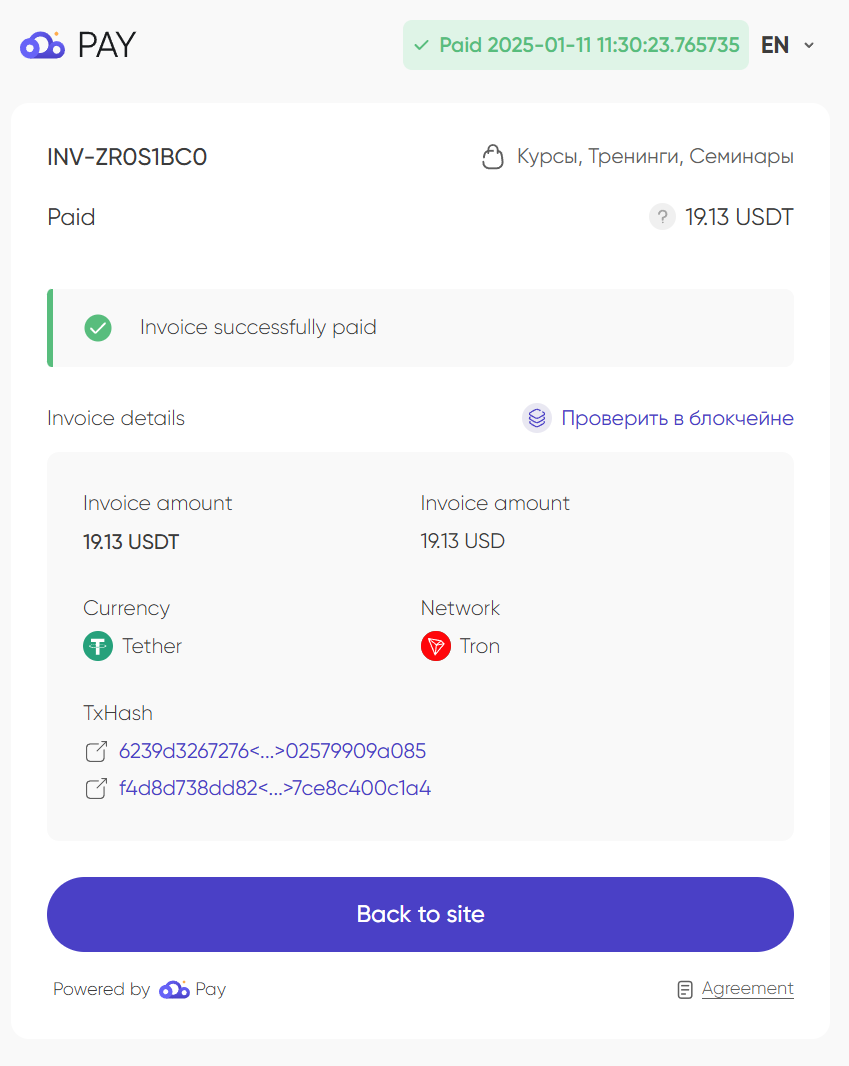Screen dimensions: 849x1066
Task: Expand the EN language dropdown arrow
Action: [x=809, y=46]
